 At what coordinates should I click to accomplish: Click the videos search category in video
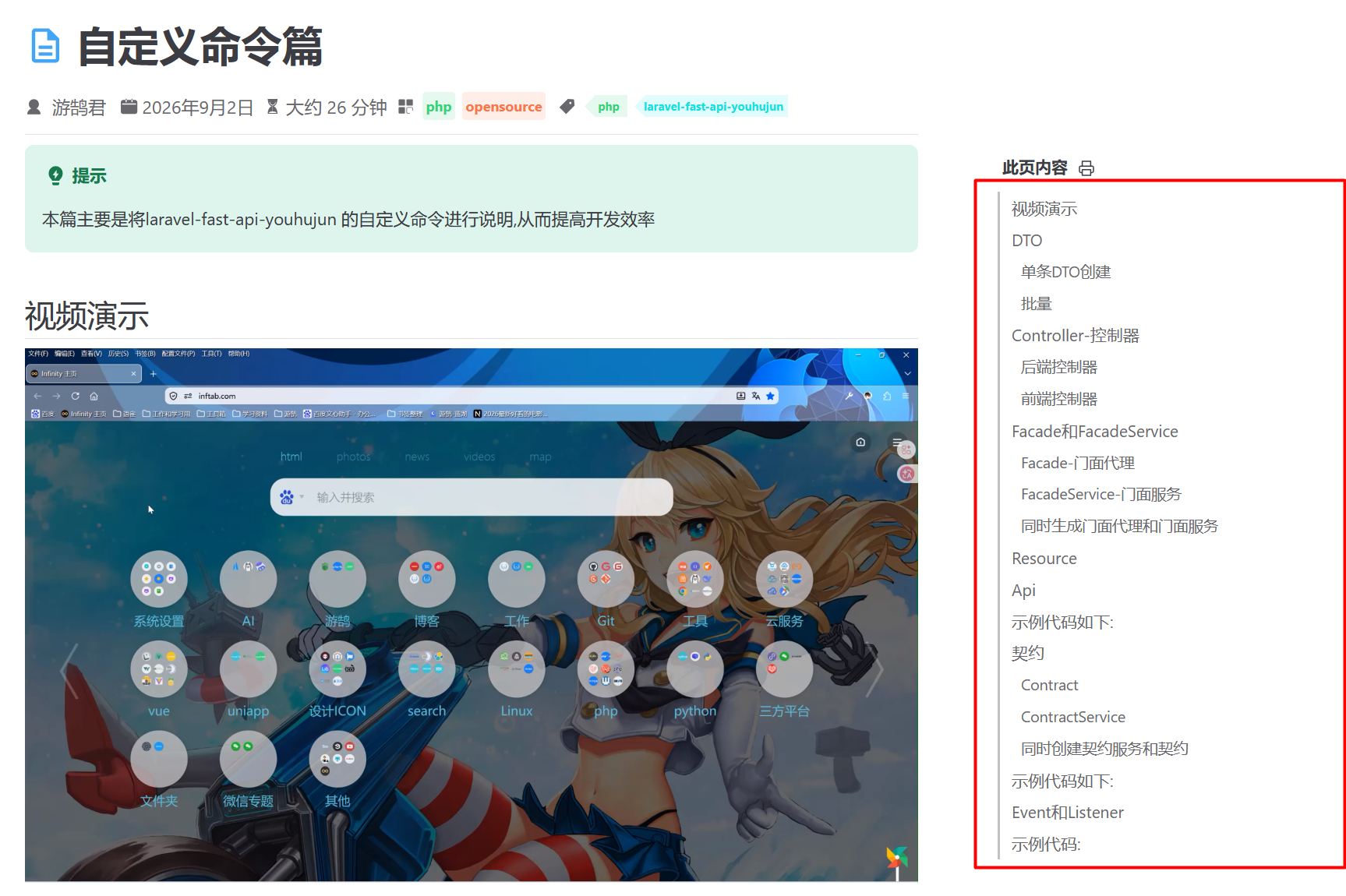click(x=479, y=457)
